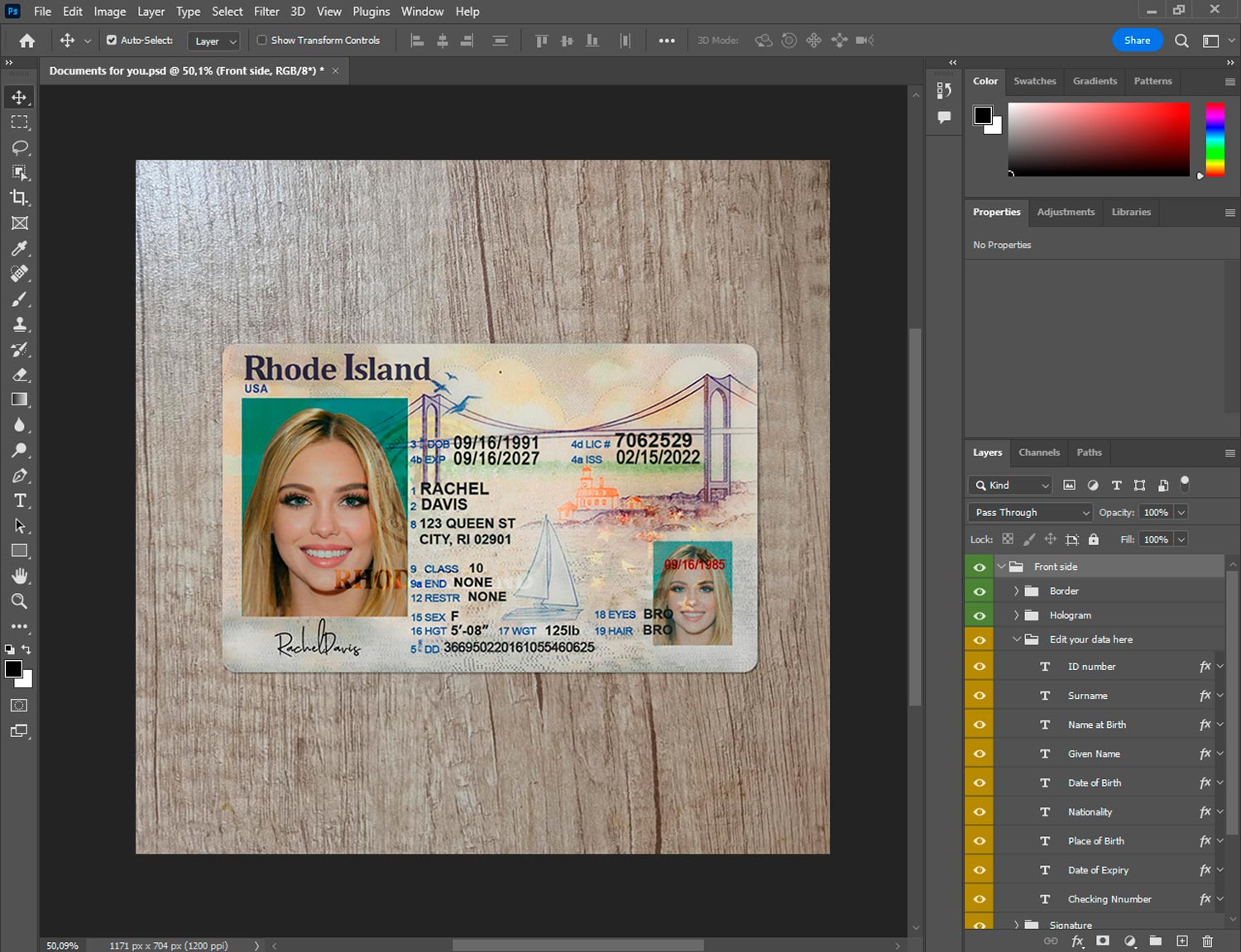
Task: Select the Horizontal Type tool
Action: pyautogui.click(x=20, y=500)
